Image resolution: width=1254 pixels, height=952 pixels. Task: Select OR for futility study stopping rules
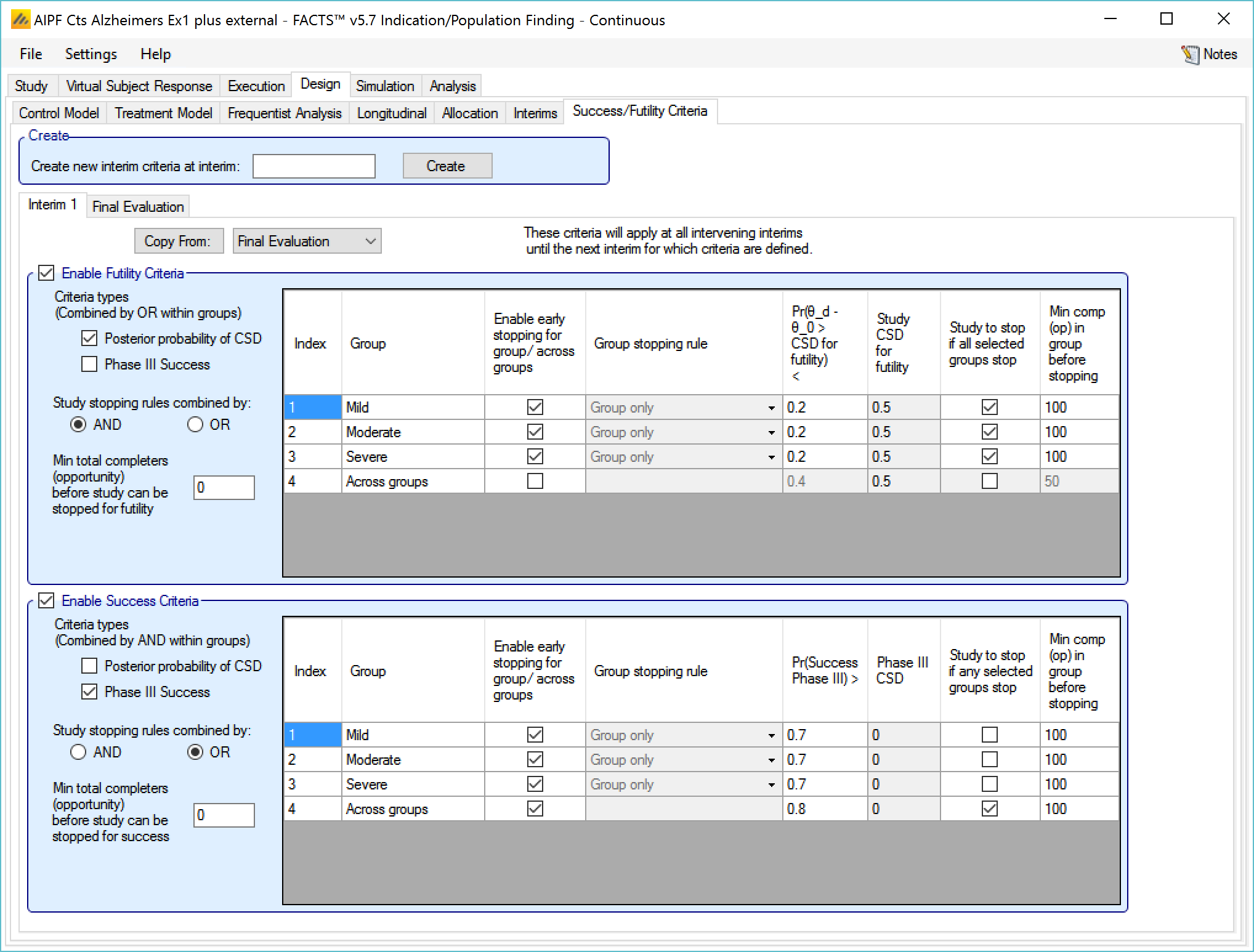[x=196, y=425]
